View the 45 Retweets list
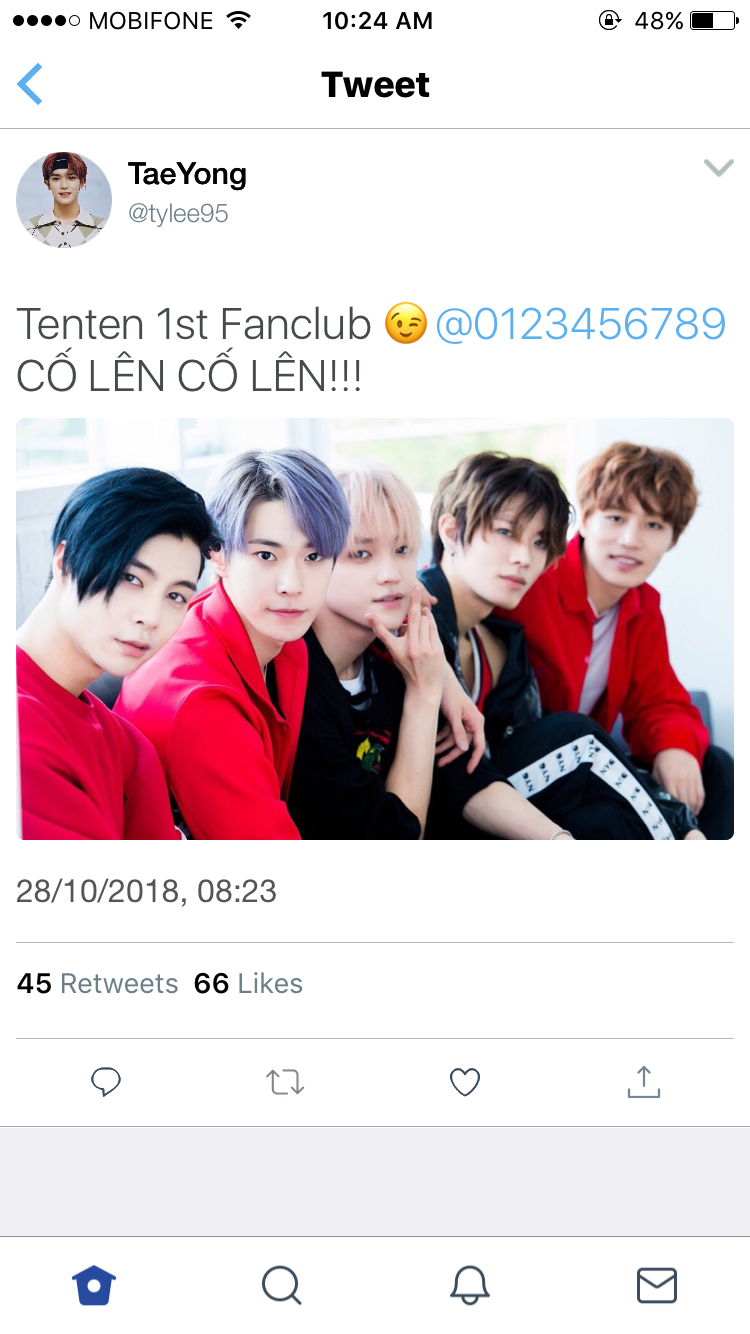 pos(97,984)
